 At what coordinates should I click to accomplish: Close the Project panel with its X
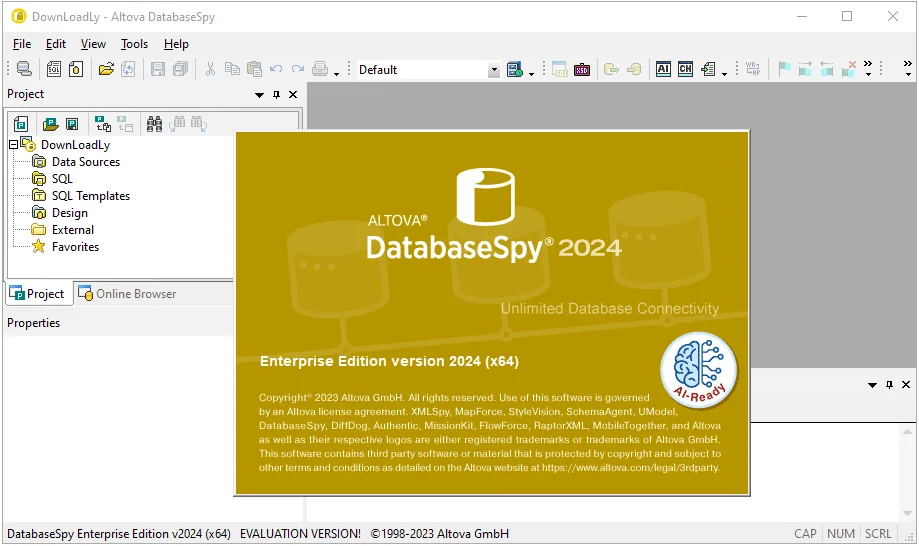point(293,94)
